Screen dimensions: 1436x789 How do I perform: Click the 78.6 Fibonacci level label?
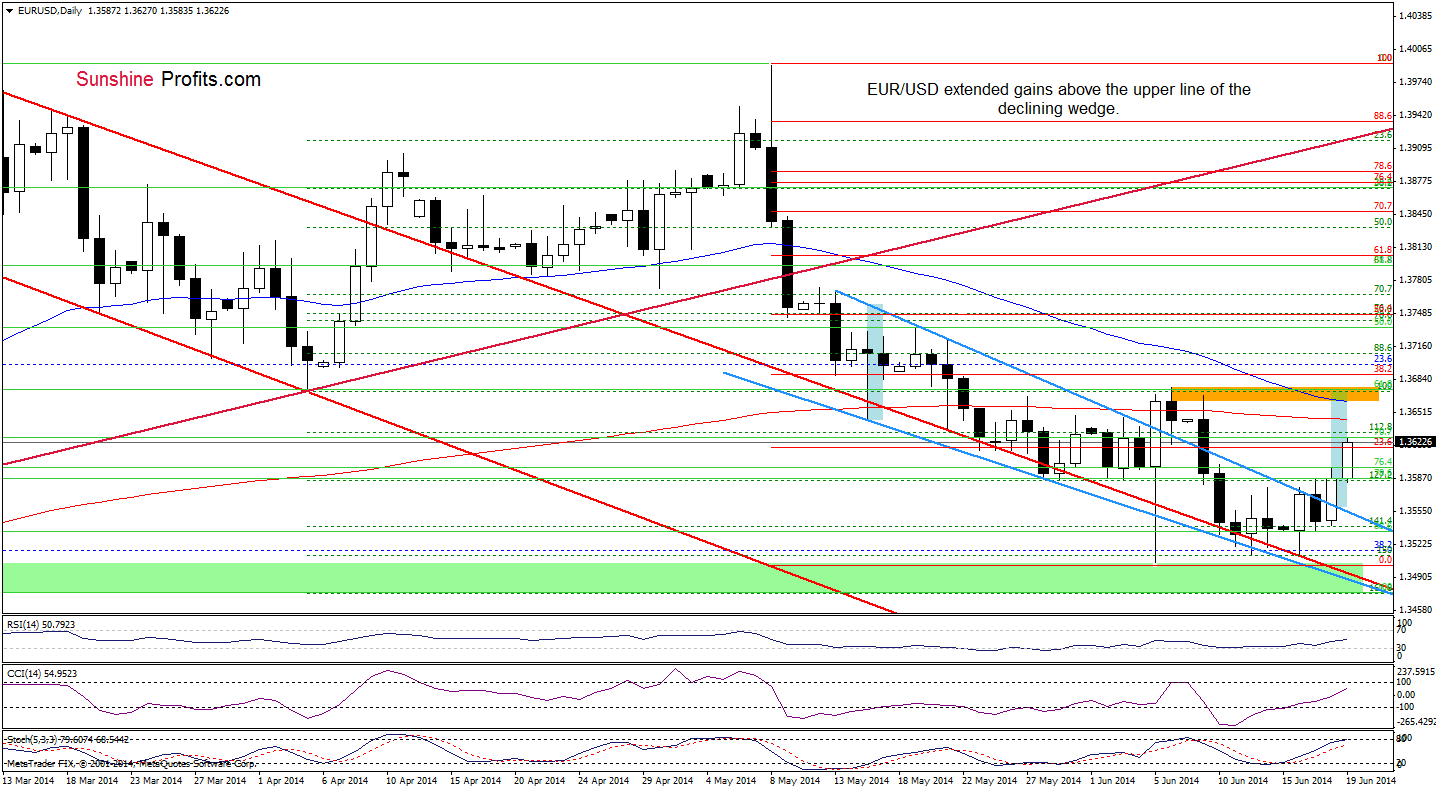[1383, 166]
